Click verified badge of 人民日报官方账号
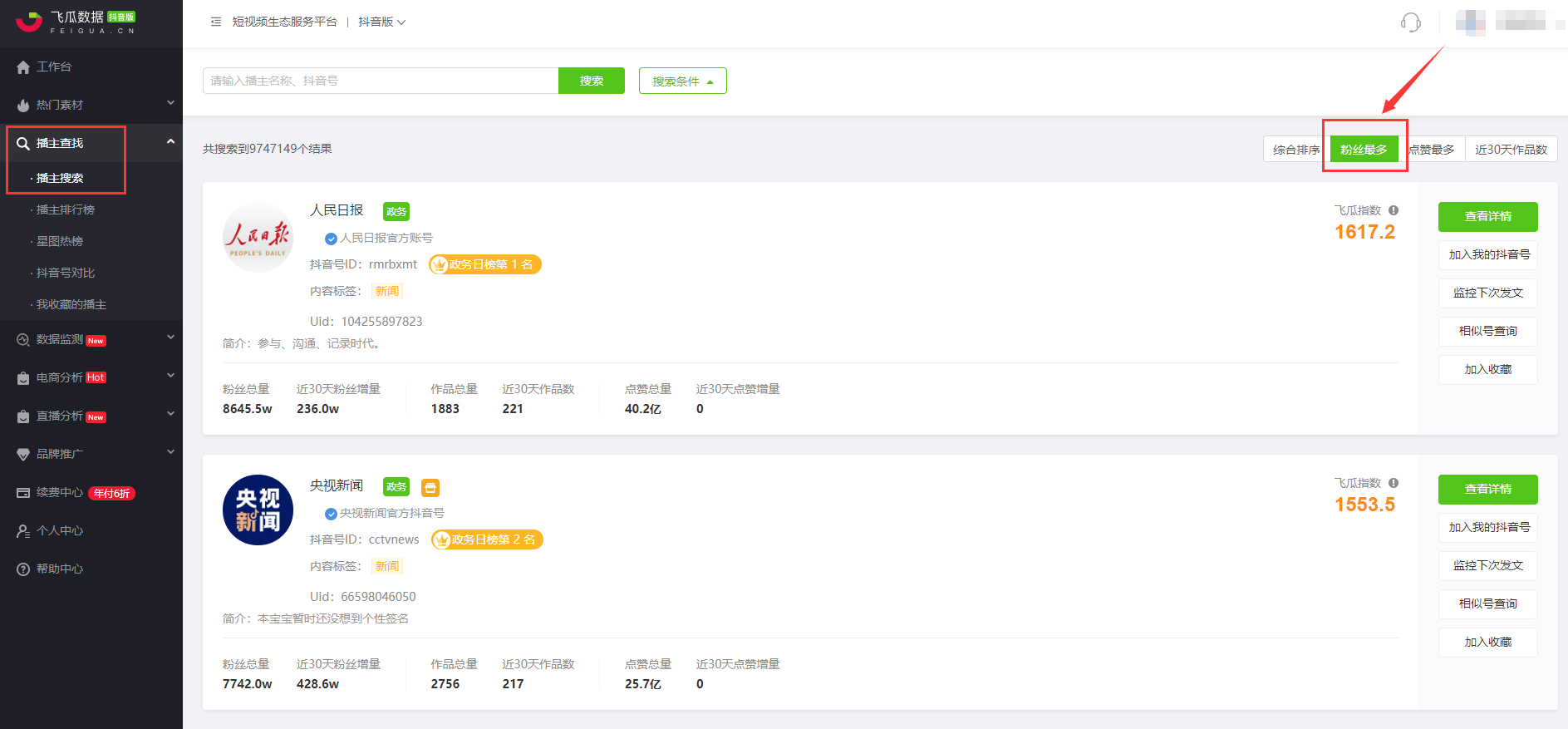 [x=331, y=239]
